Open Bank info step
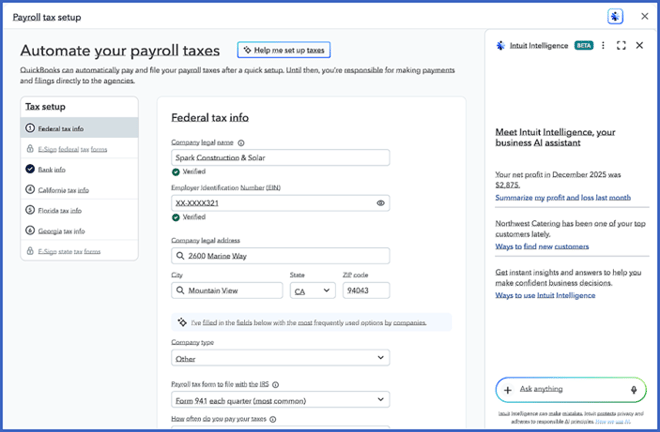 tap(80, 169)
